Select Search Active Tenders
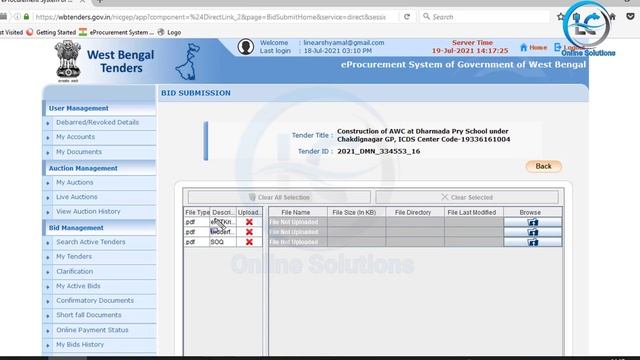 91,242
